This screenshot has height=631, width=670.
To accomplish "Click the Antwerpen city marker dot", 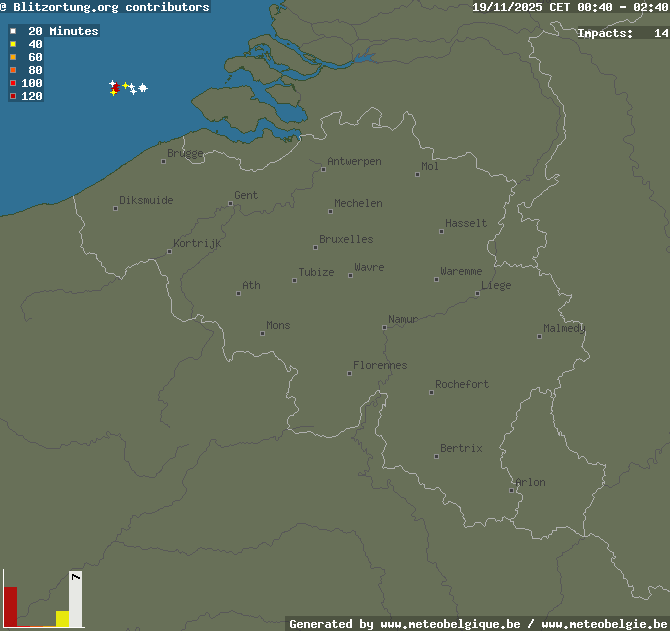I will coord(323,169).
